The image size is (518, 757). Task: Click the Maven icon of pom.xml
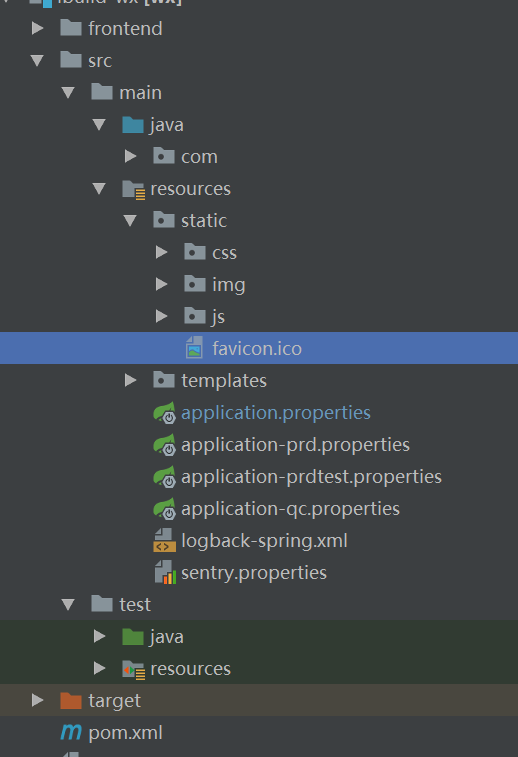click(71, 733)
